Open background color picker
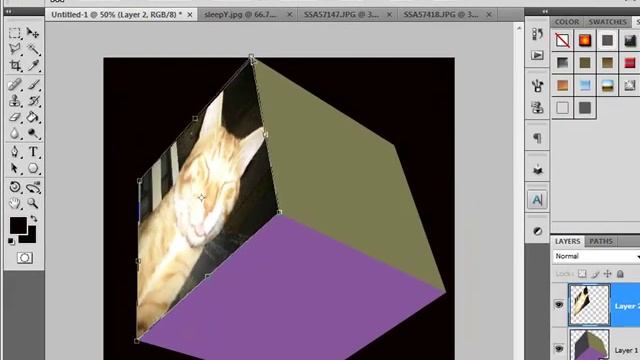 click(31, 238)
